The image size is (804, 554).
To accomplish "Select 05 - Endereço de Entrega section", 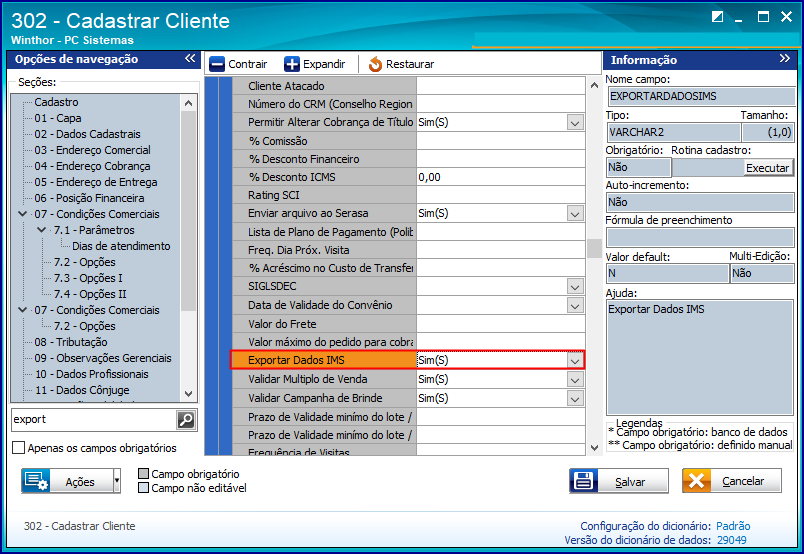I will click(96, 182).
